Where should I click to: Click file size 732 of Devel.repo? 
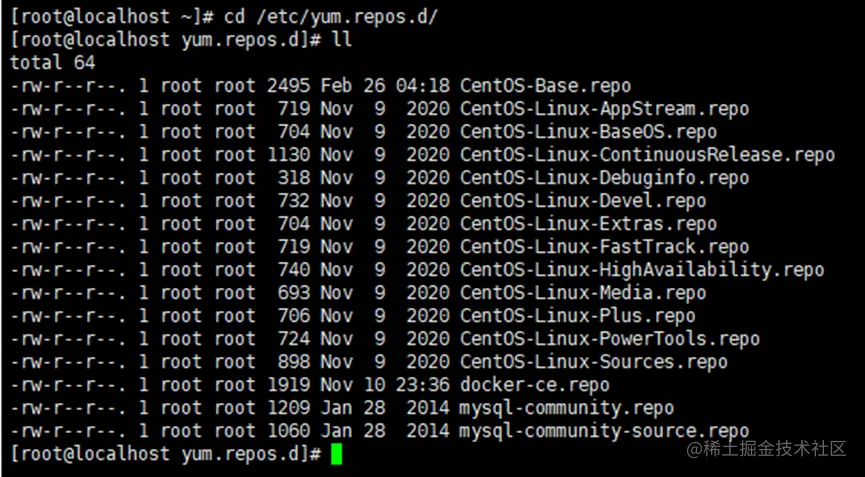pos(294,201)
